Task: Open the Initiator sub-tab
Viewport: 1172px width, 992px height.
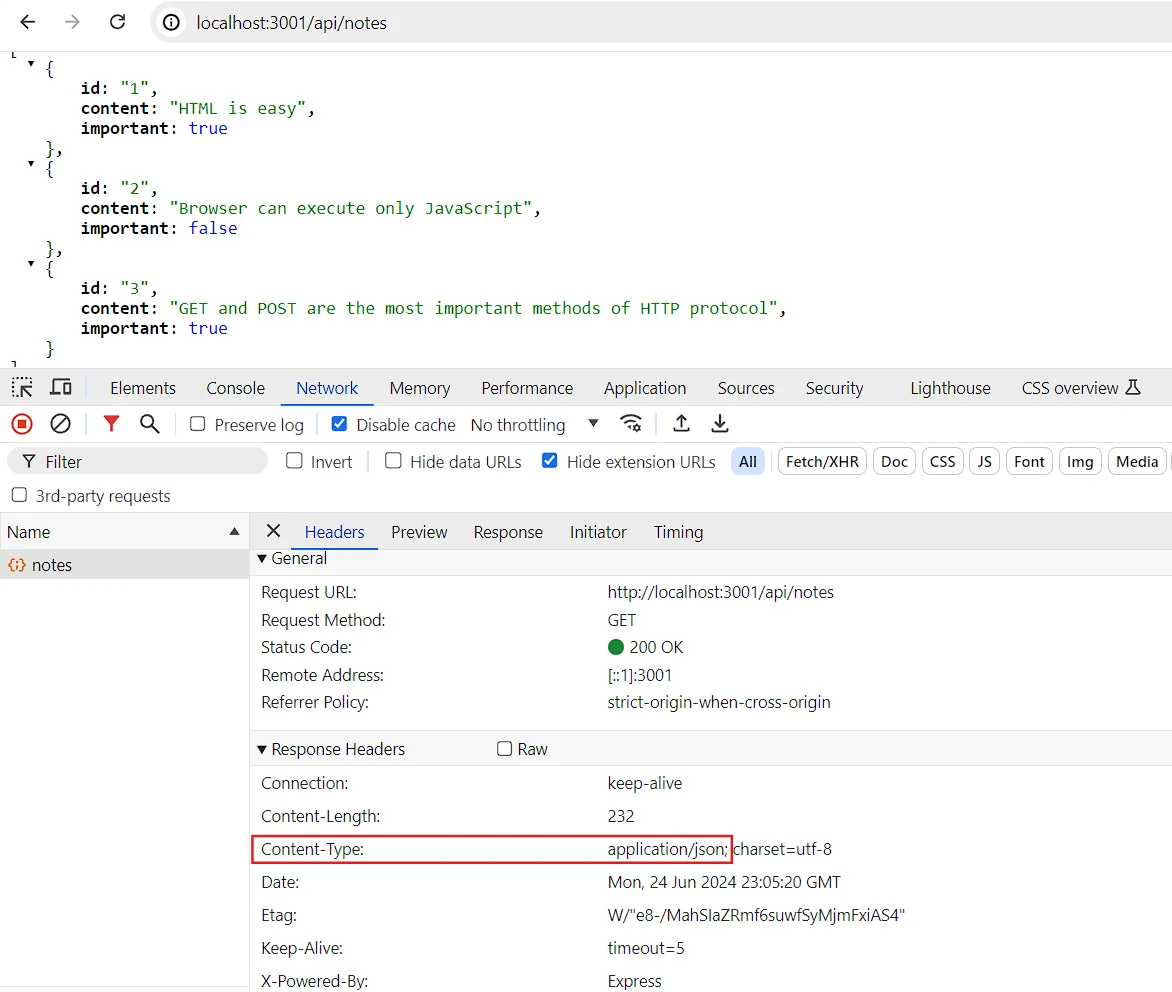Action: coord(598,532)
